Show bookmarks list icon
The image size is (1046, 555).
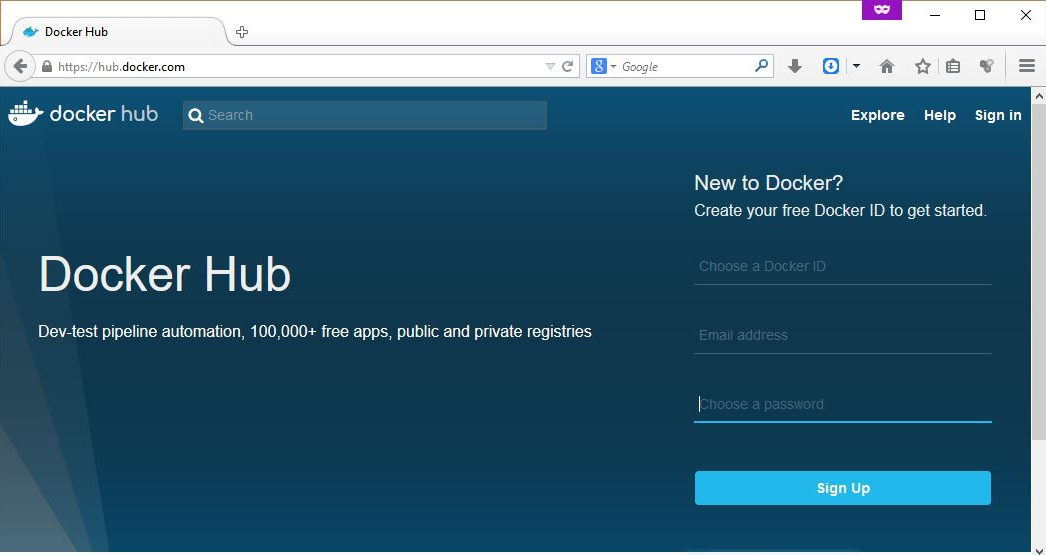coord(953,67)
